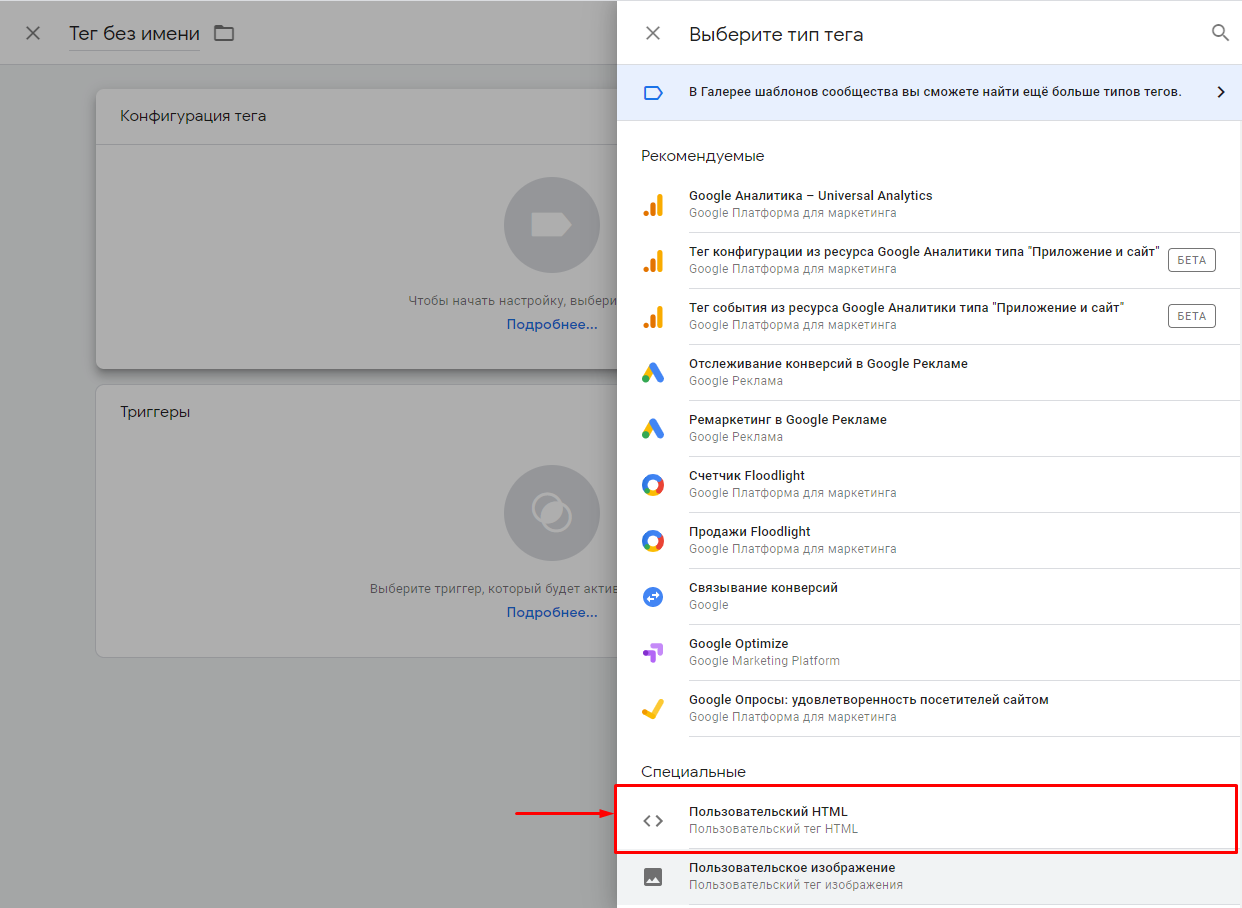1242x908 pixels.
Task: Click the conversion linker icon
Action: 653,596
